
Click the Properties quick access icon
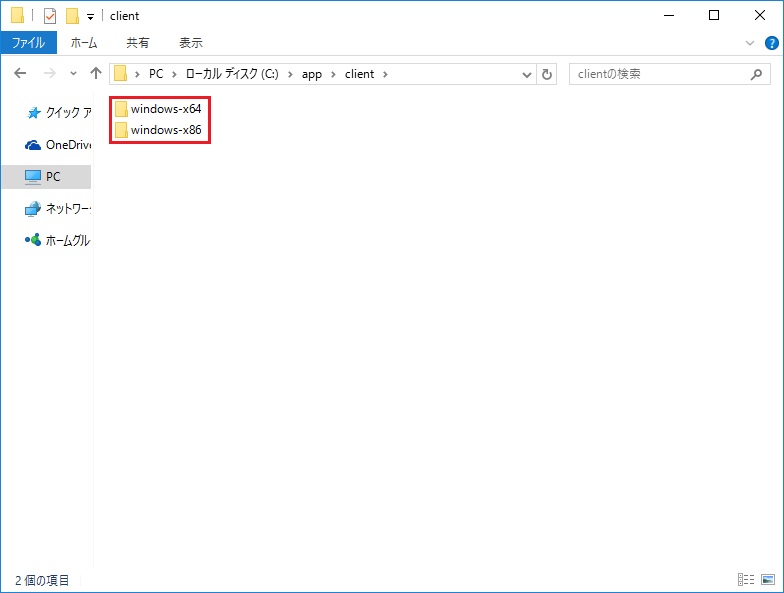50,16
